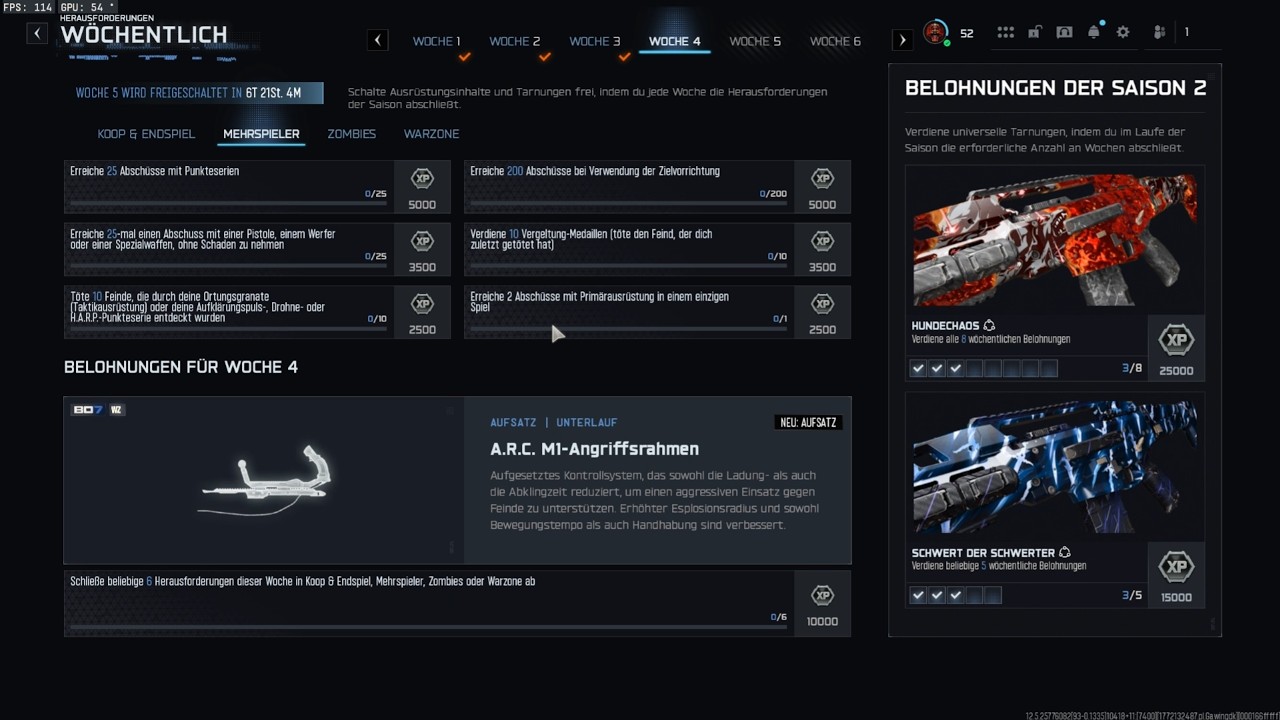Click XP icon for Ortungsgranate challenge
The height and width of the screenshot is (720, 1280).
pos(422,304)
